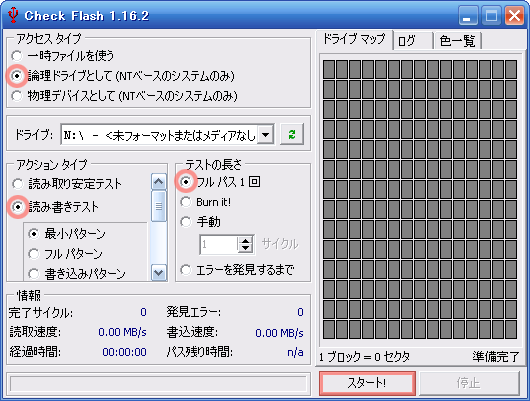The height and width of the screenshot is (401, 530).
Task: Click the 読取速度 0.00 MB/s value
Action: tap(122, 332)
